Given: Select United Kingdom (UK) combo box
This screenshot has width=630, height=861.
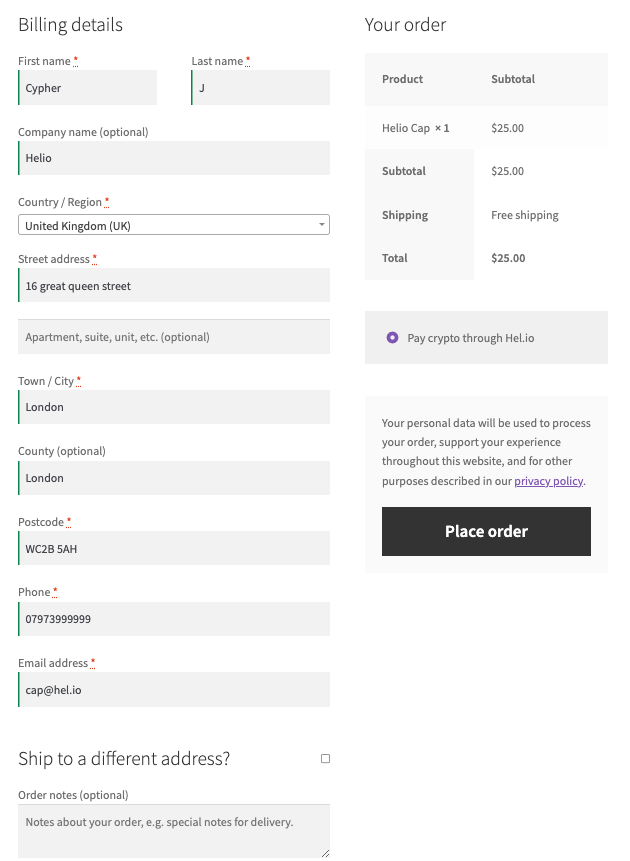Looking at the screenshot, I should point(174,225).
